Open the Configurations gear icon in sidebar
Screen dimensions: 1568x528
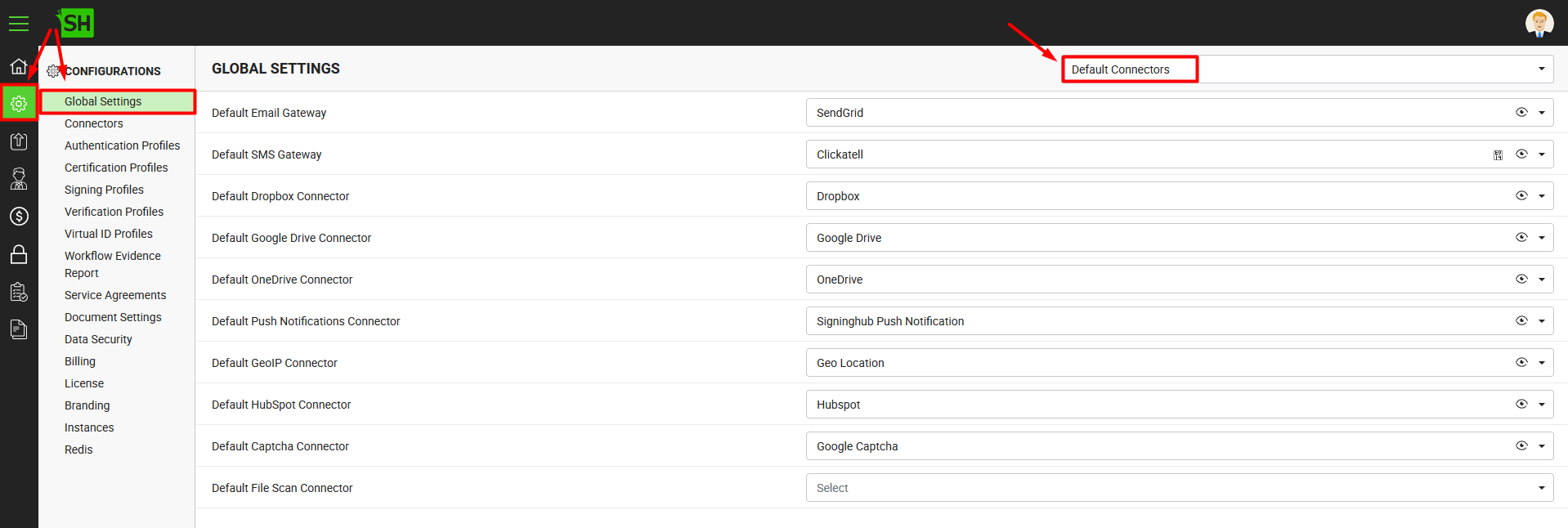point(19,104)
